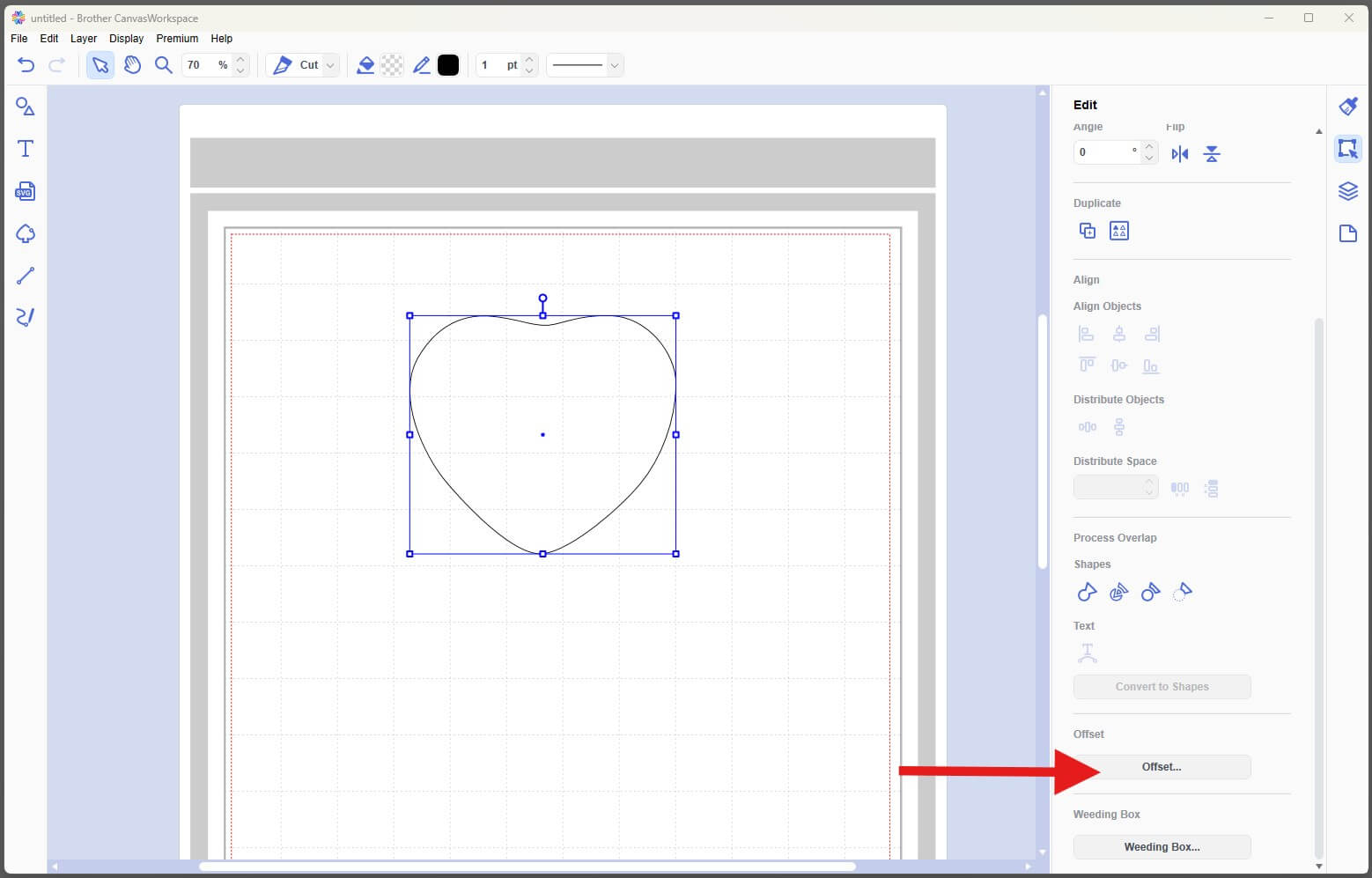The image size is (1372, 878).
Task: Select the arrow Selection tool
Action: (100, 65)
